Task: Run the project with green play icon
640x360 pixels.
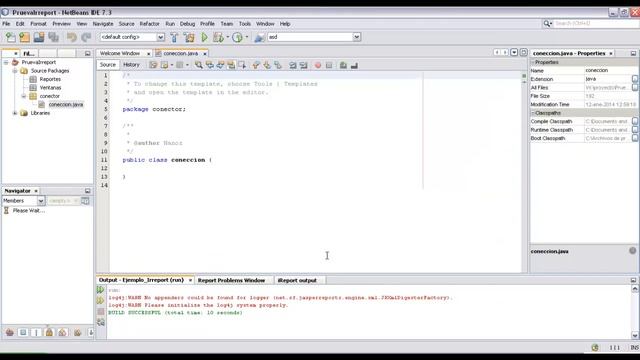Action: pyautogui.click(x=204, y=38)
